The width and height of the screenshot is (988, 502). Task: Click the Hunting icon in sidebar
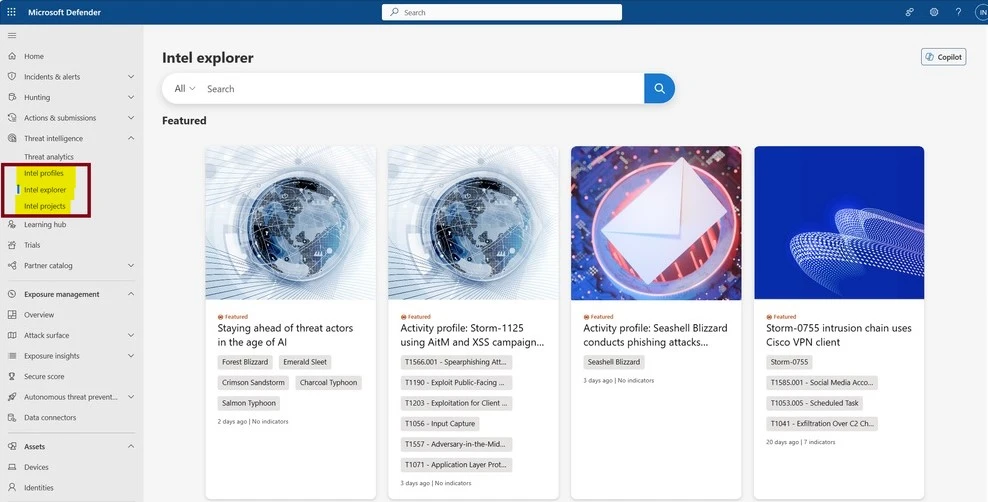(12, 97)
